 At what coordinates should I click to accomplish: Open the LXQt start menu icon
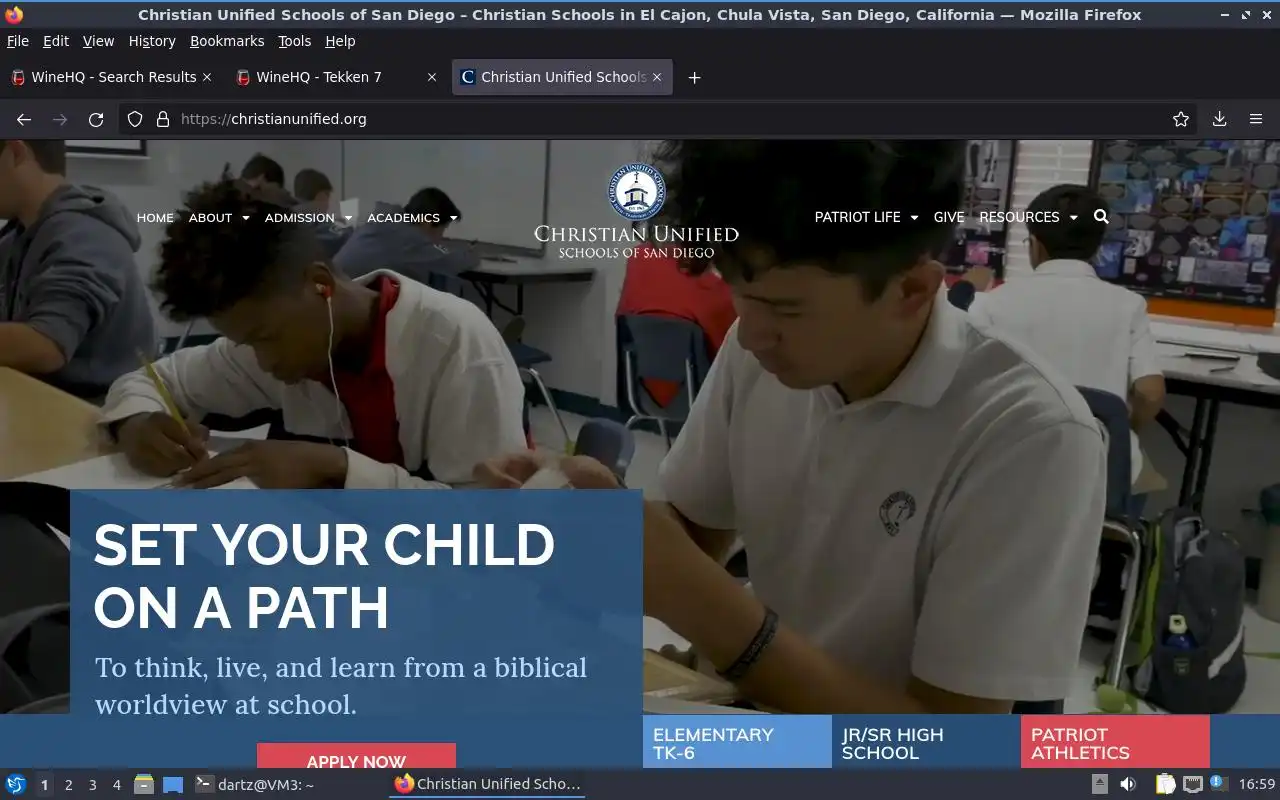pyautogui.click(x=16, y=784)
